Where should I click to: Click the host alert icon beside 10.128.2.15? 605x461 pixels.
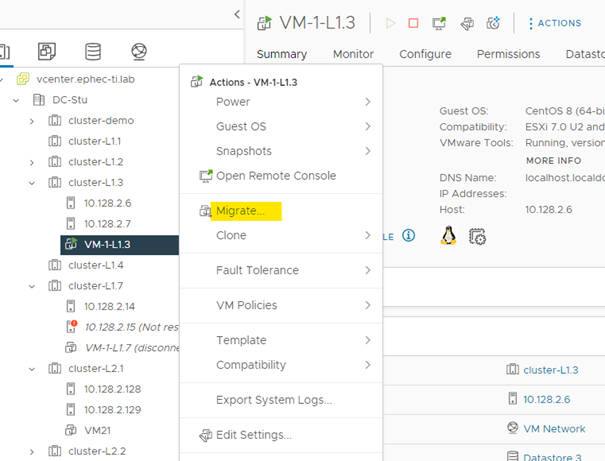tap(71, 326)
